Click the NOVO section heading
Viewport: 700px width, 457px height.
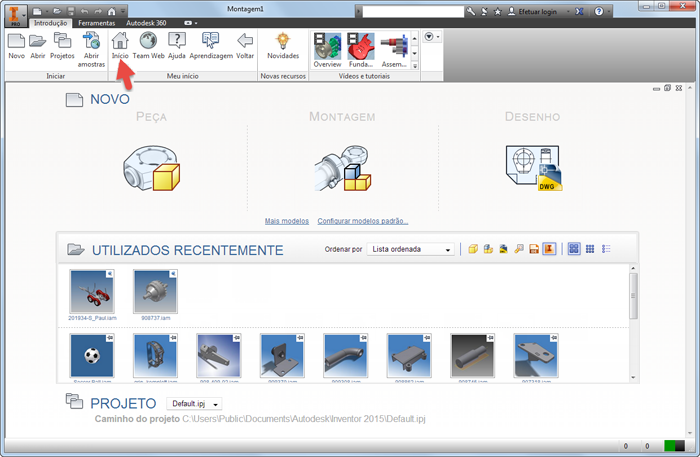point(110,99)
